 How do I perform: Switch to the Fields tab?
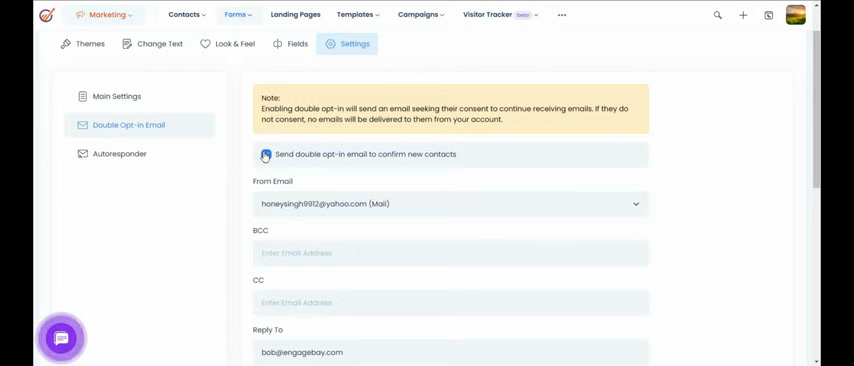(290, 44)
